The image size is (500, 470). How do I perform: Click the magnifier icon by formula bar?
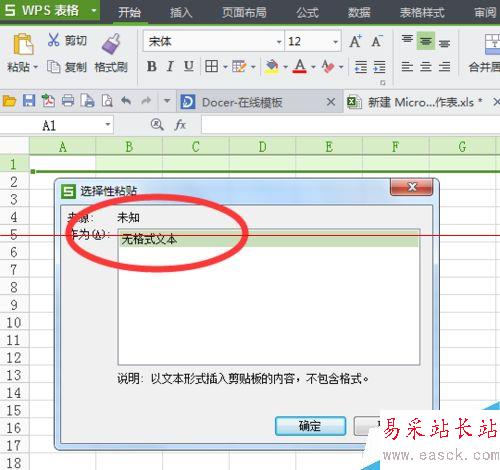coord(157,125)
